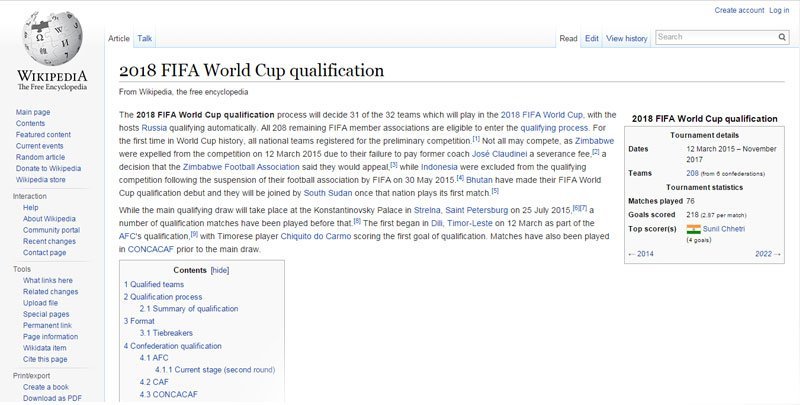
Task: Open About Wikipedia
Action: (49, 219)
